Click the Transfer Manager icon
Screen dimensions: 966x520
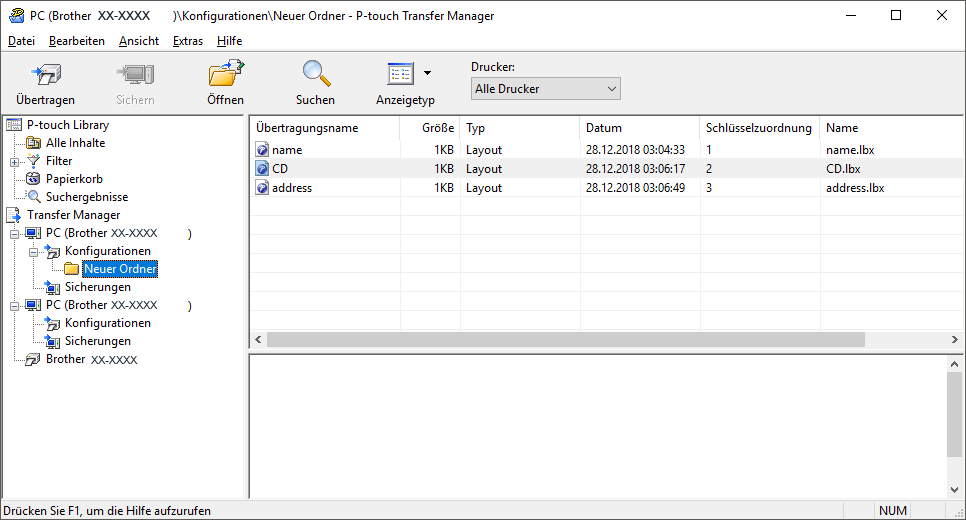[14, 215]
